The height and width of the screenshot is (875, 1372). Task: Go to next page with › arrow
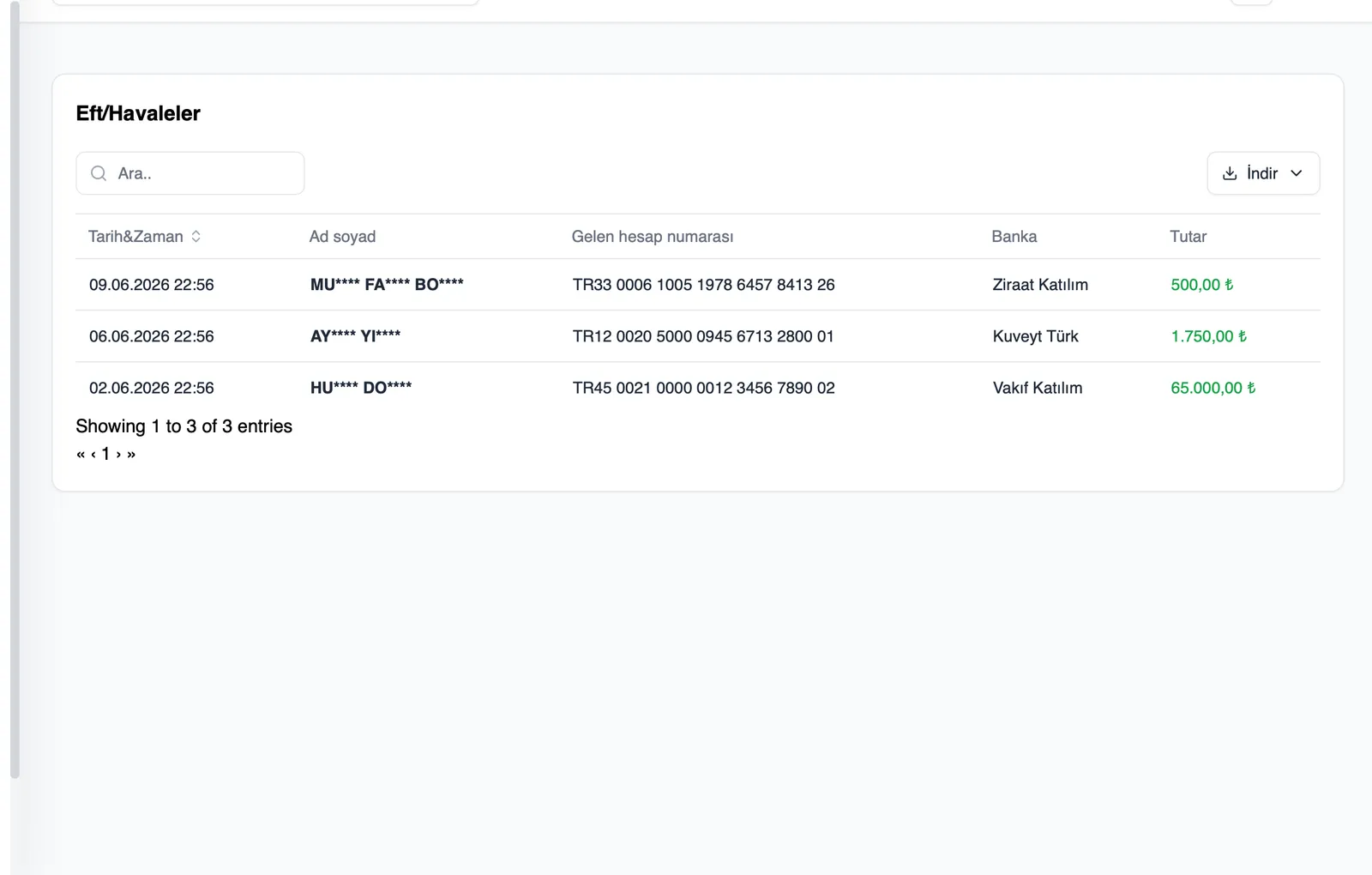pos(118,454)
